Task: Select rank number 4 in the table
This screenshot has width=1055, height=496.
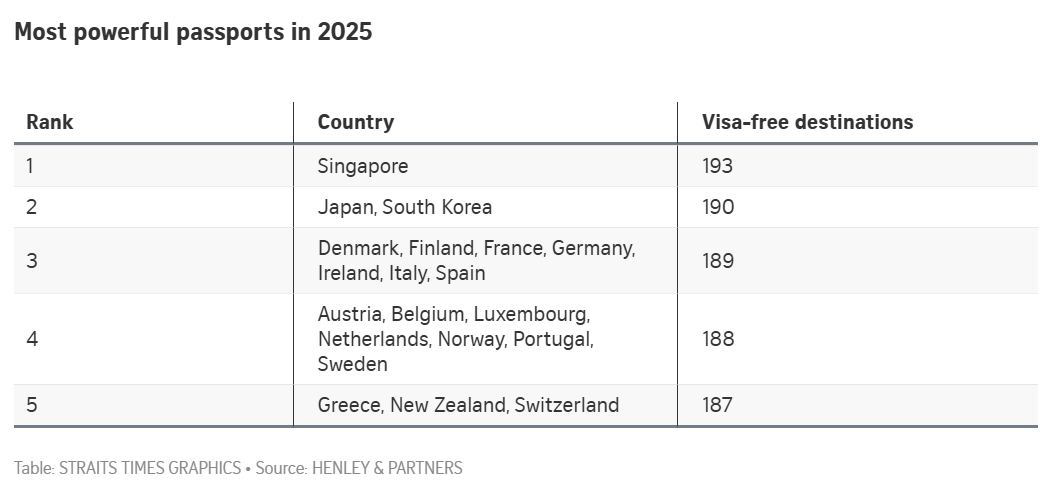Action: [x=32, y=339]
